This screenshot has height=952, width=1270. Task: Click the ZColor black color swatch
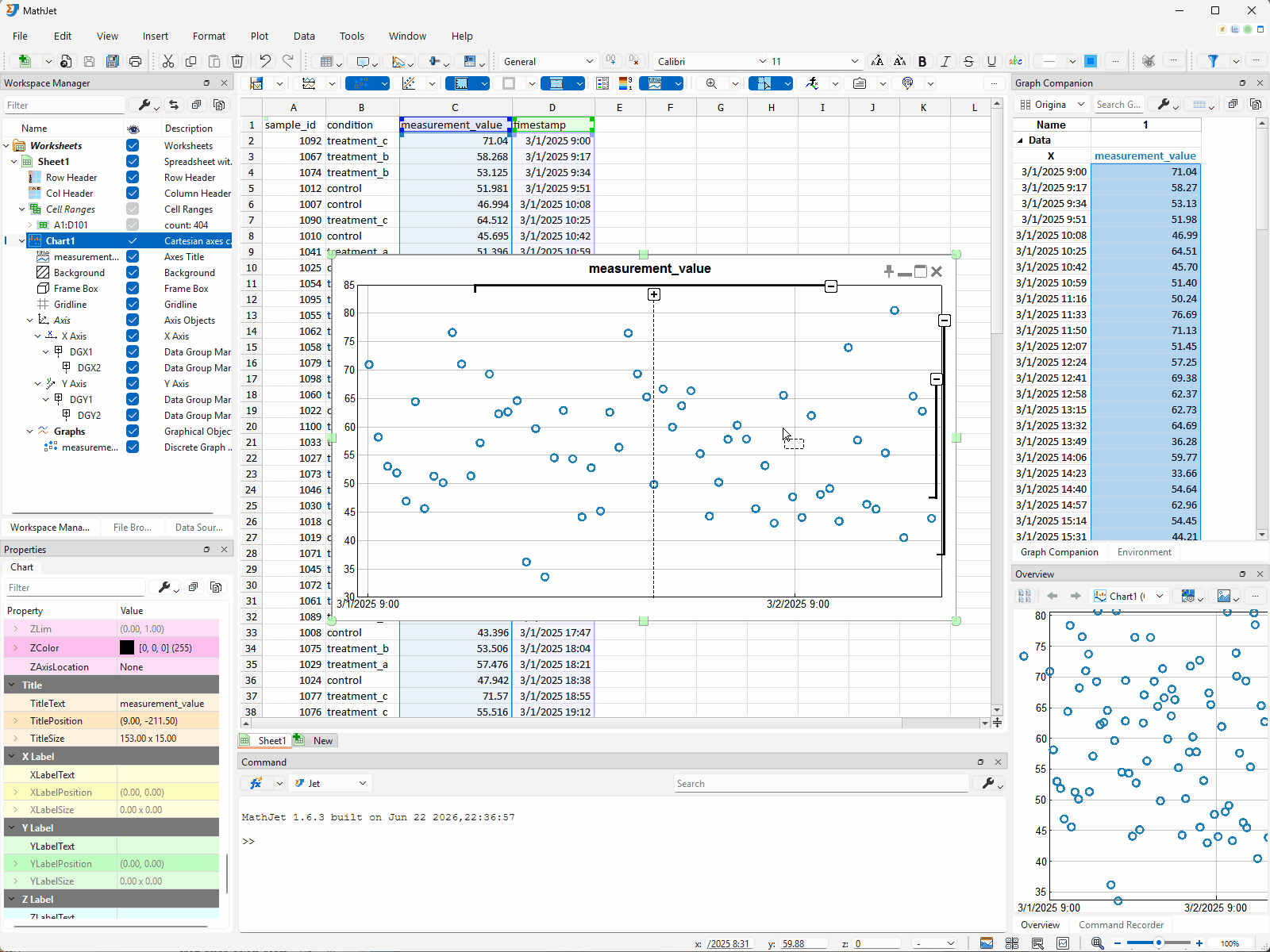(x=127, y=647)
